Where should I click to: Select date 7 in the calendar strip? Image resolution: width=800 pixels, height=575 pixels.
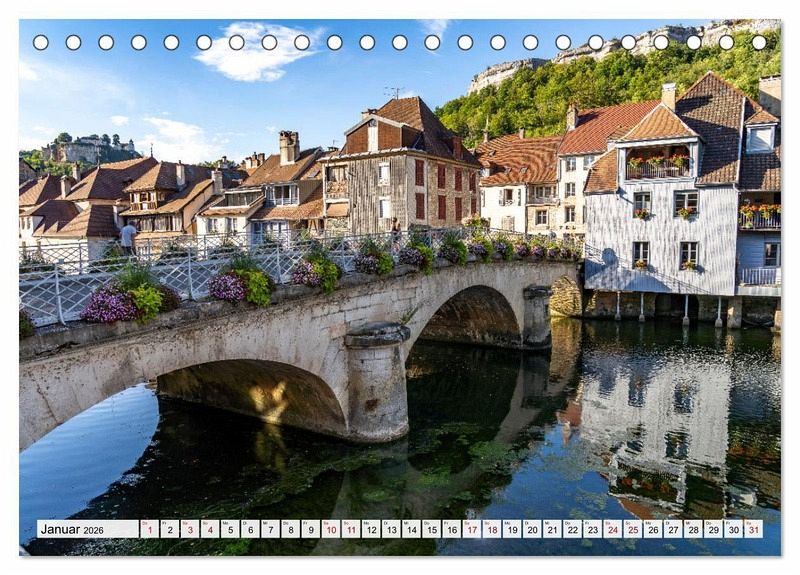[270, 529]
